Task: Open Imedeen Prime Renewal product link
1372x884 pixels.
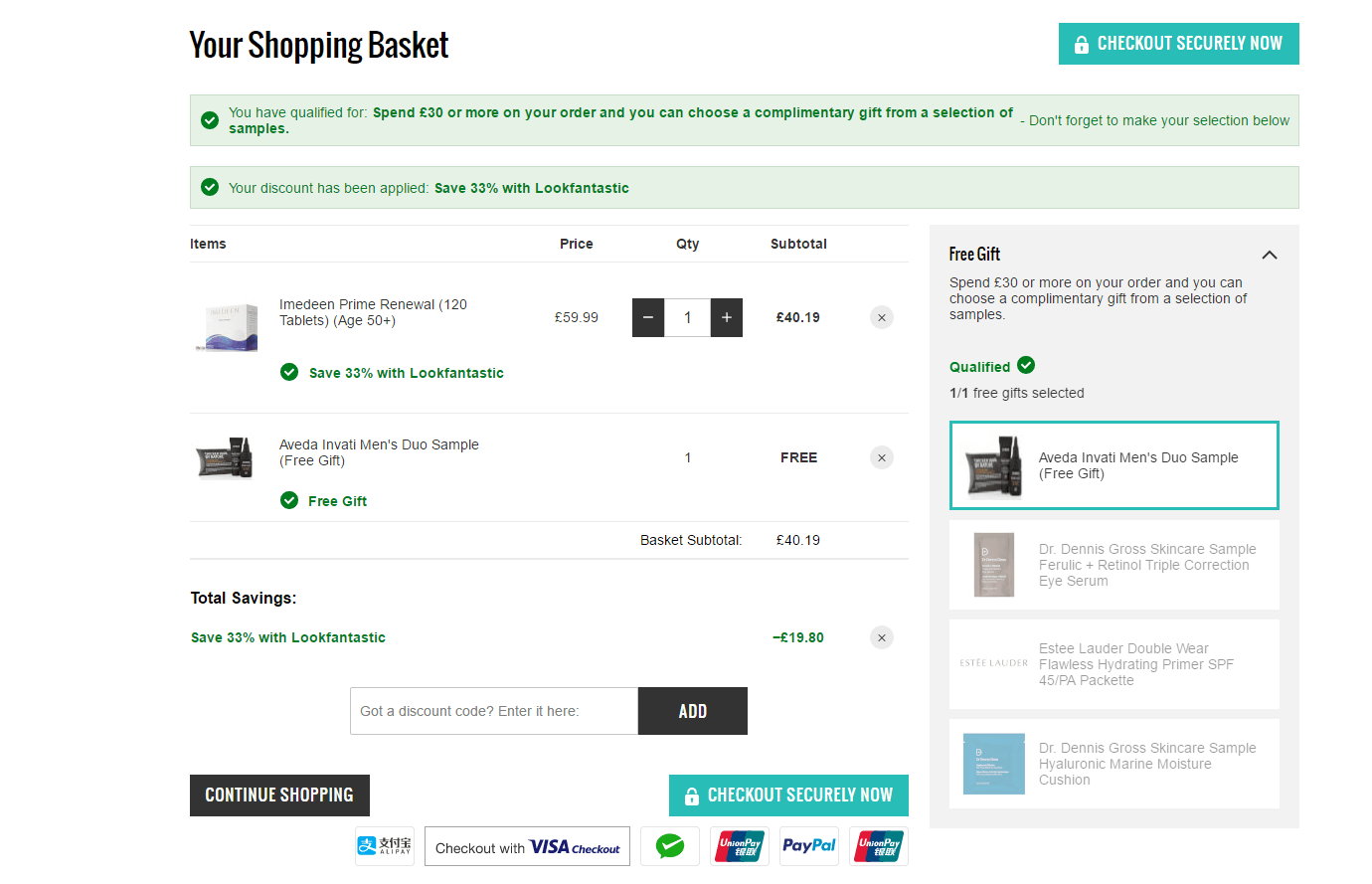Action: 373,312
